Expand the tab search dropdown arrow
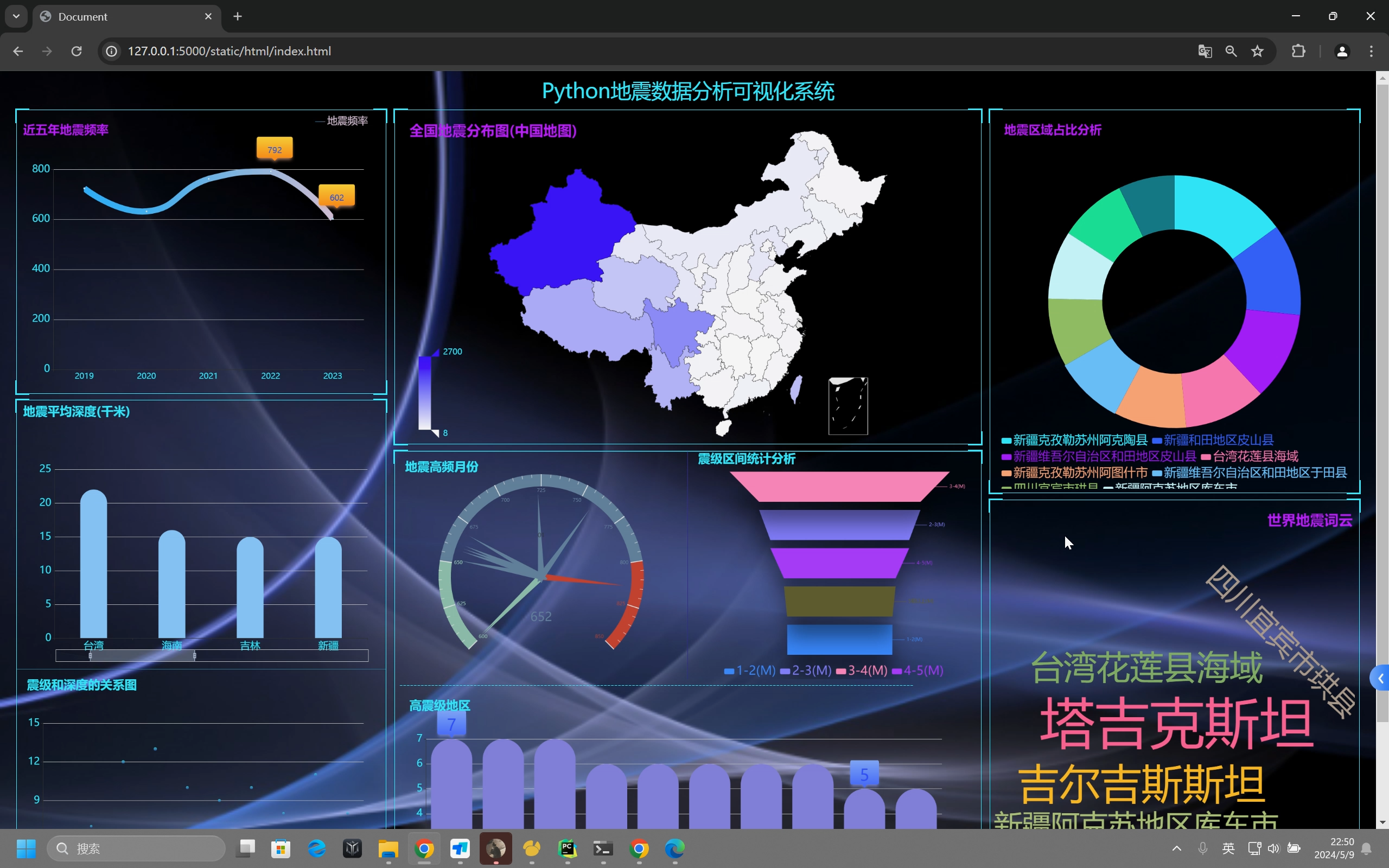This screenshot has width=1389, height=868. [16, 16]
